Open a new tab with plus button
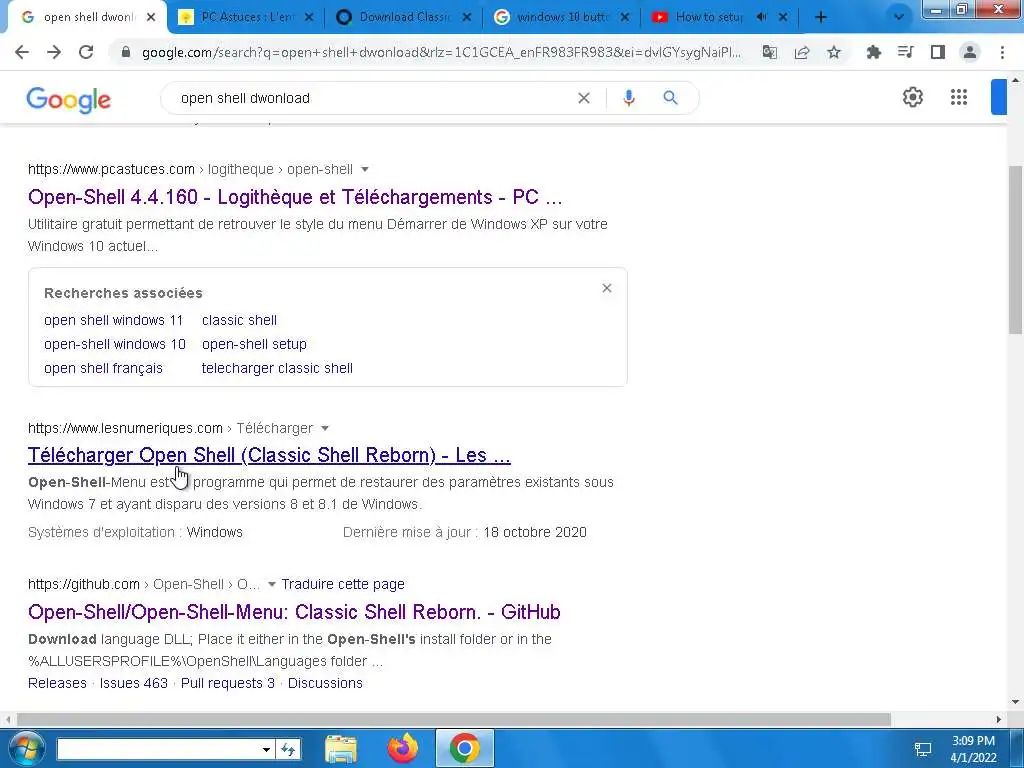Viewport: 1024px width, 768px height. pos(821,18)
